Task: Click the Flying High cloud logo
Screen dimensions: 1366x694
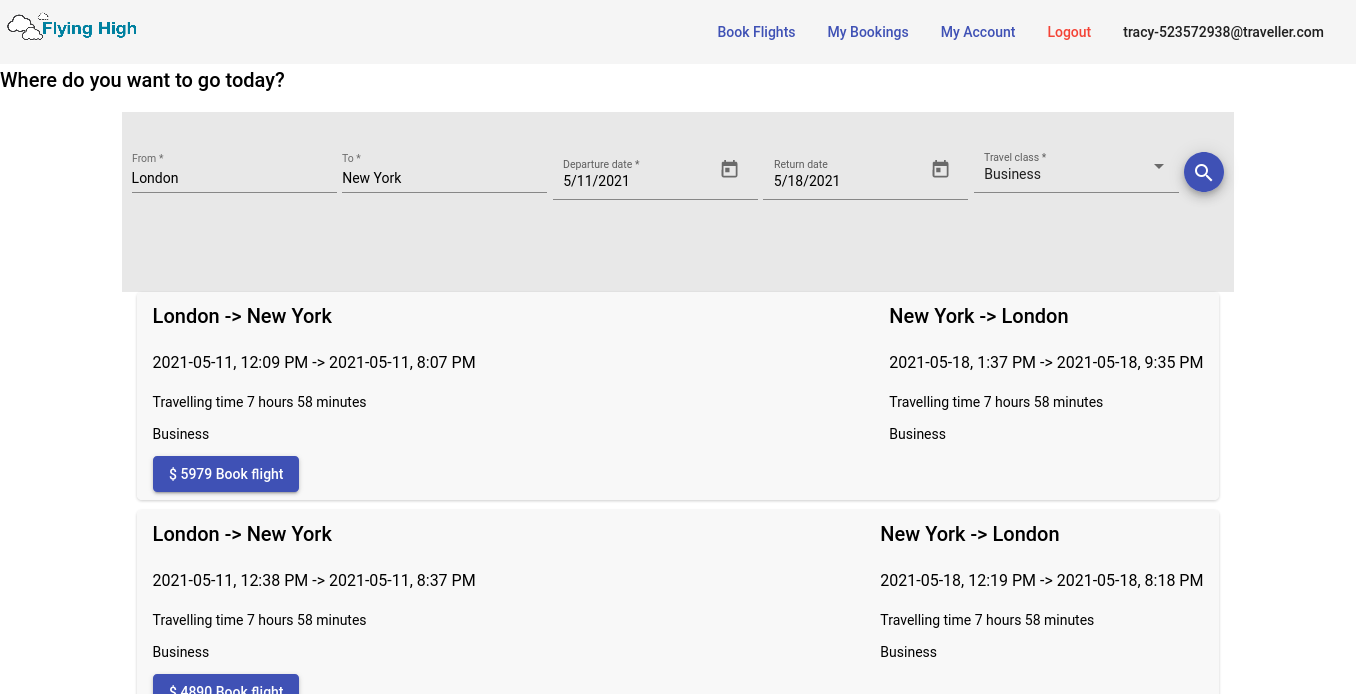Action: (x=25, y=28)
